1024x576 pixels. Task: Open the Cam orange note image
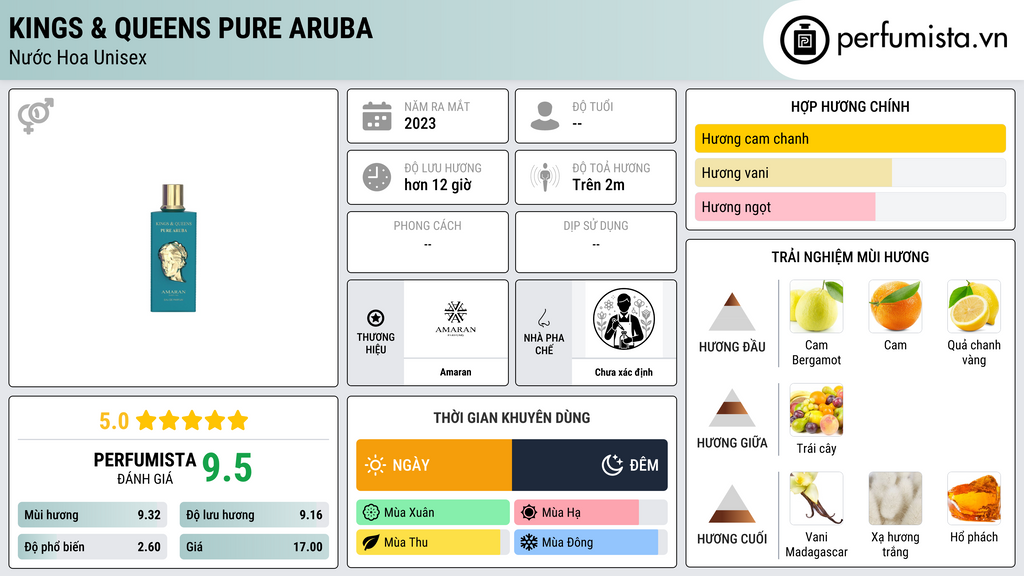895,306
